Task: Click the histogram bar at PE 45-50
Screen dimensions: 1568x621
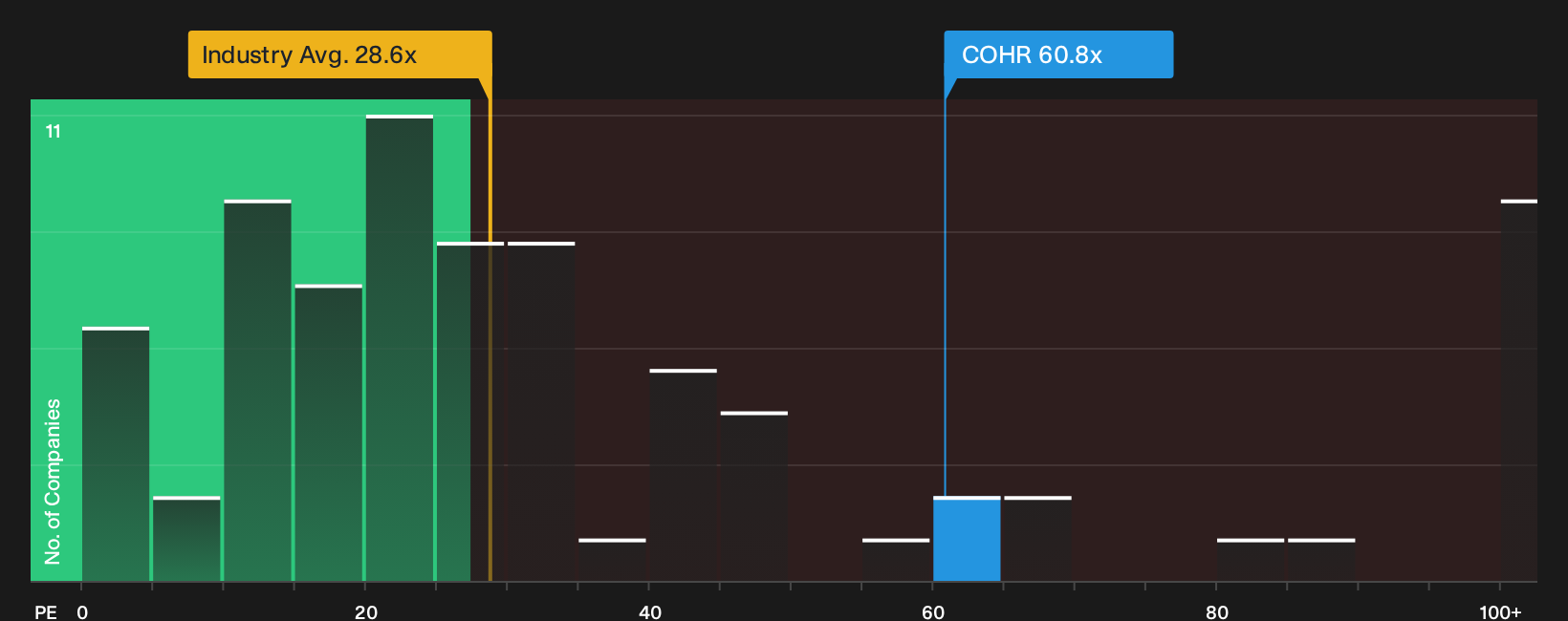Action: (x=754, y=497)
